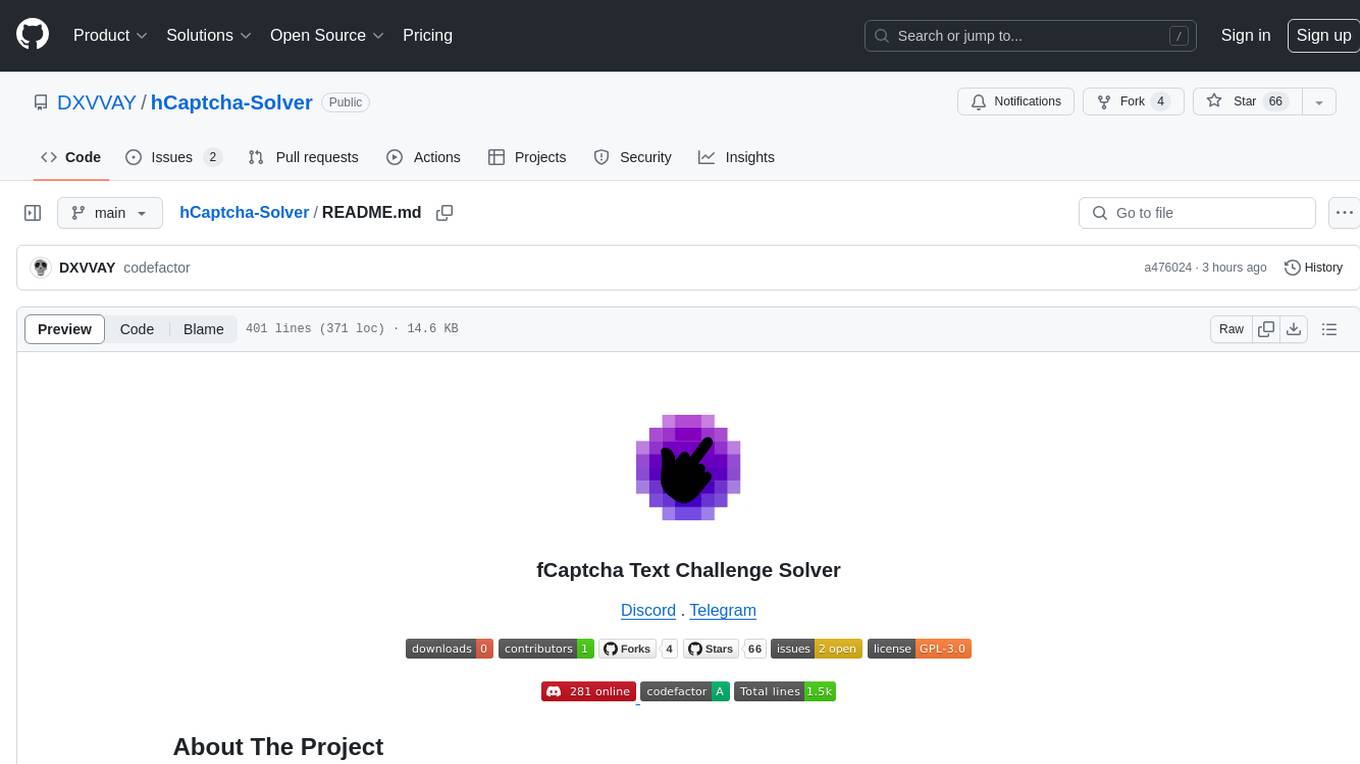
Task: Click the About The Project heading
Action: click(278, 747)
